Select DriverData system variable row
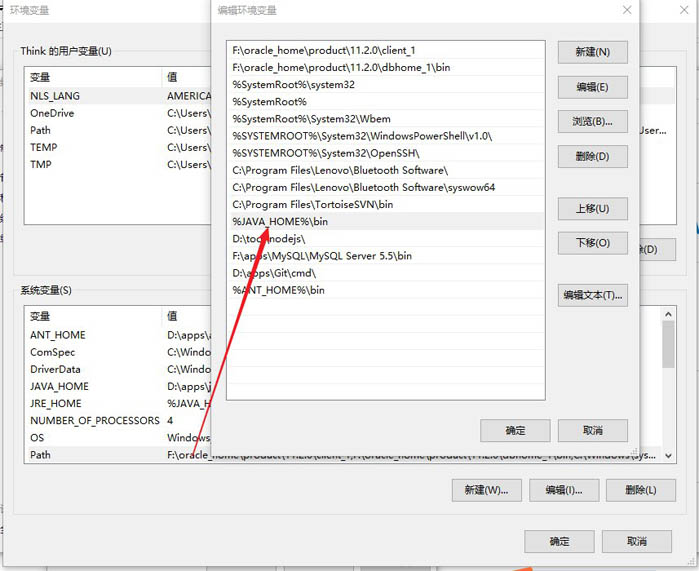The width and height of the screenshot is (699, 571). [118, 369]
